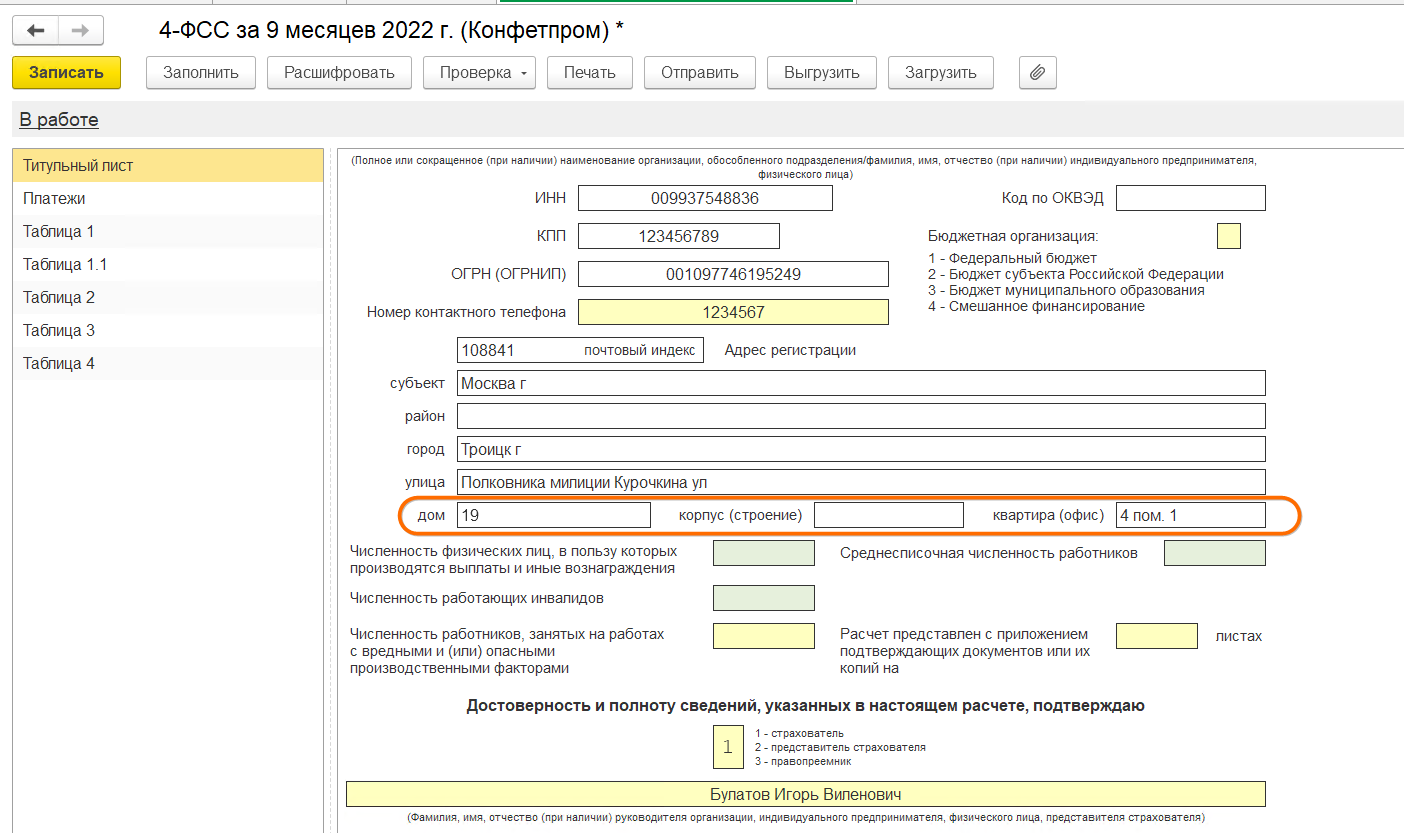Open attachments via the paperclip icon

point(1038,72)
